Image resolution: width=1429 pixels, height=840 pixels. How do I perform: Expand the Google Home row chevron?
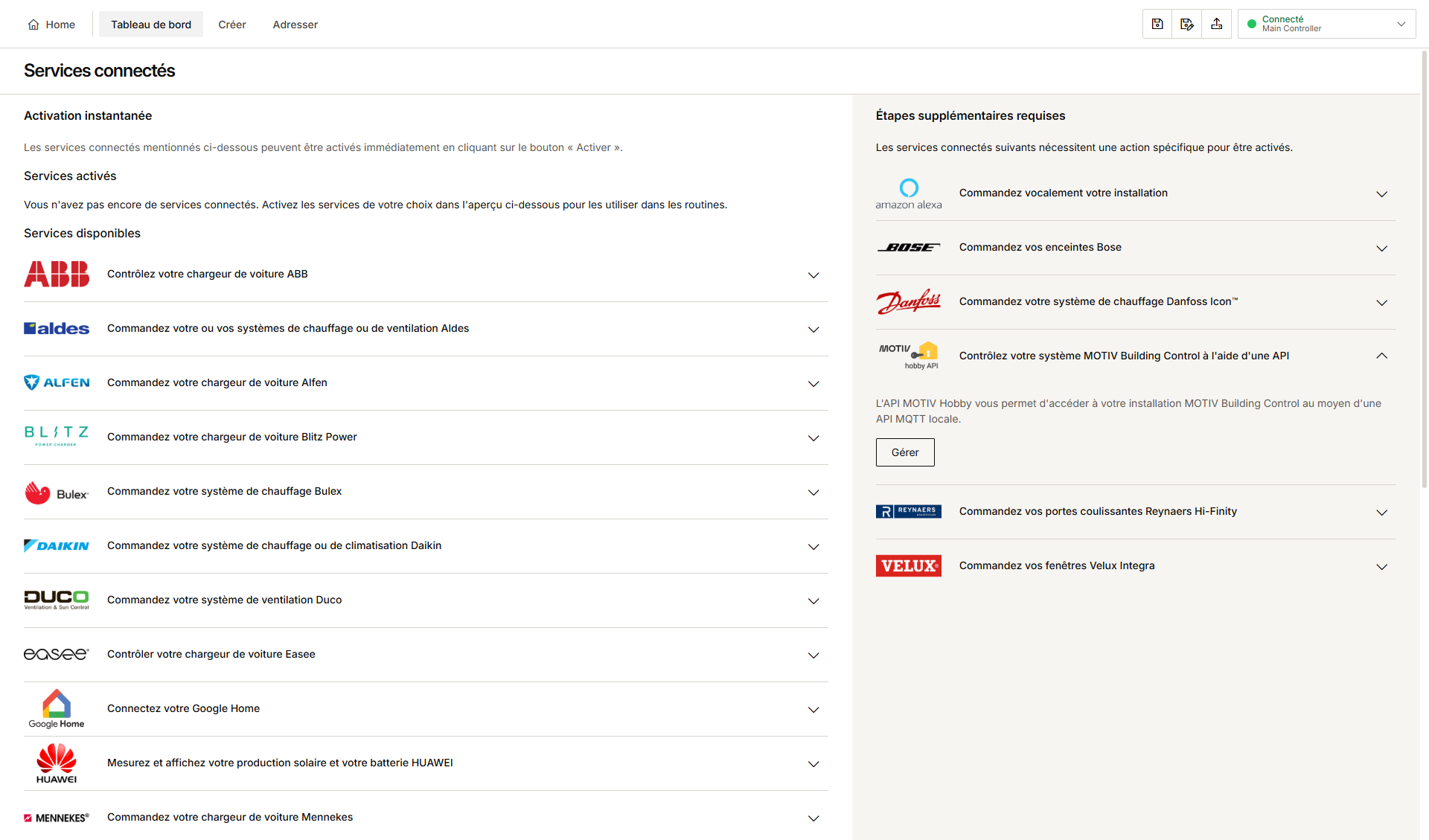click(x=813, y=710)
